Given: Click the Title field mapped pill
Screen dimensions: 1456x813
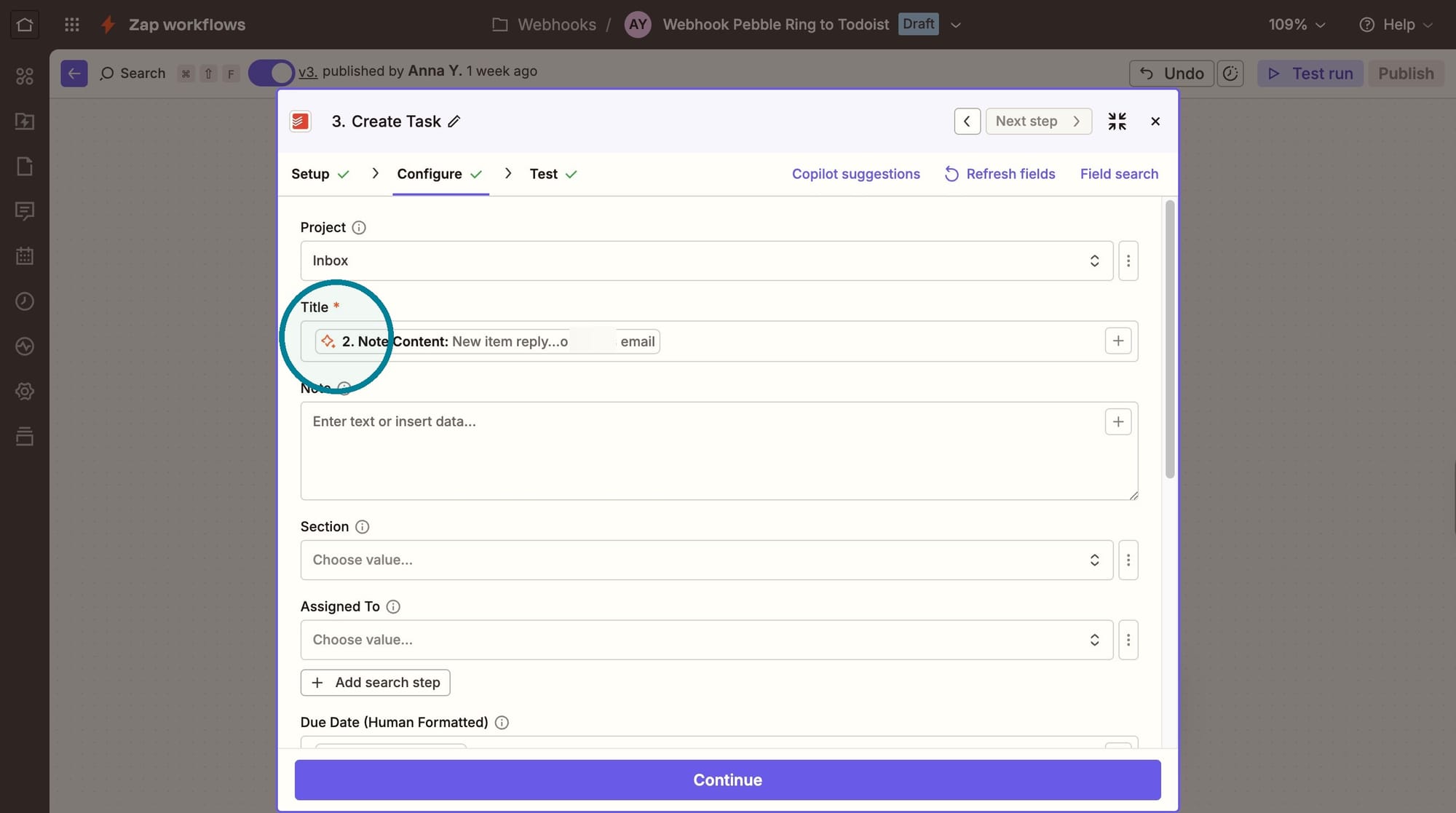Looking at the screenshot, I should (x=487, y=341).
